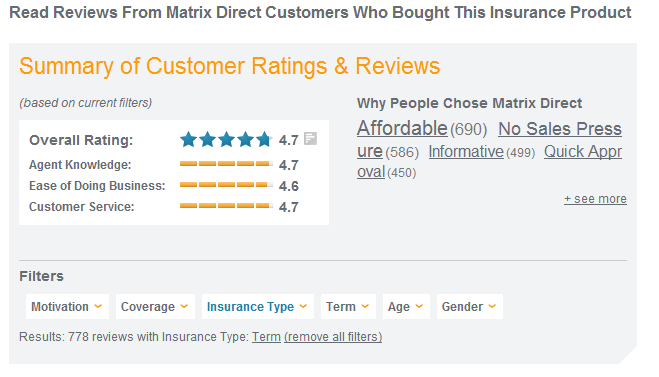Click the Term link in results text
This screenshot has width=659, height=377.
[x=266, y=337]
